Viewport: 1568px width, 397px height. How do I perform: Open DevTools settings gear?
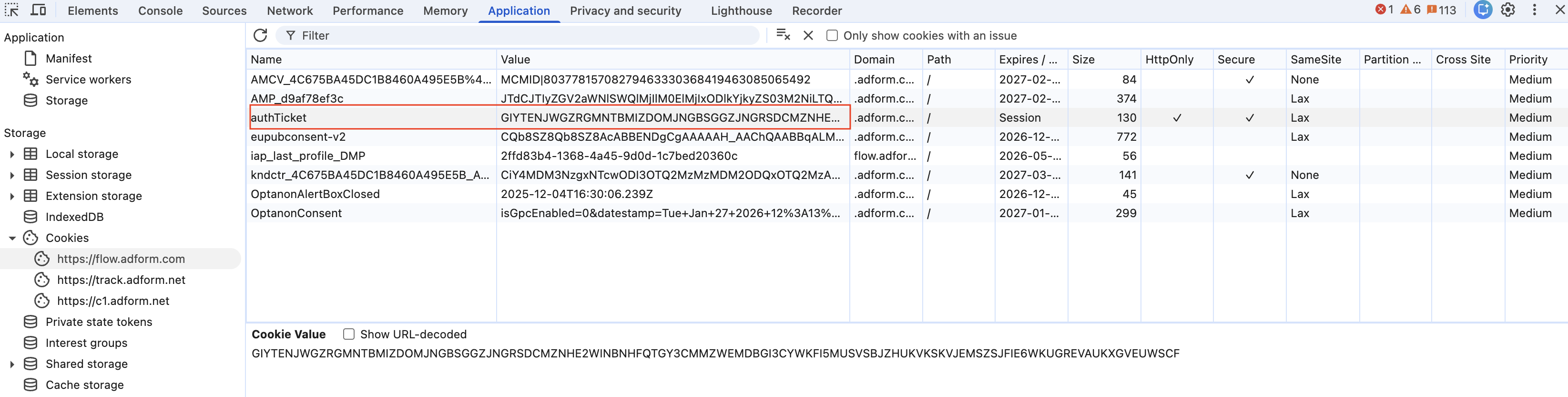1508,10
